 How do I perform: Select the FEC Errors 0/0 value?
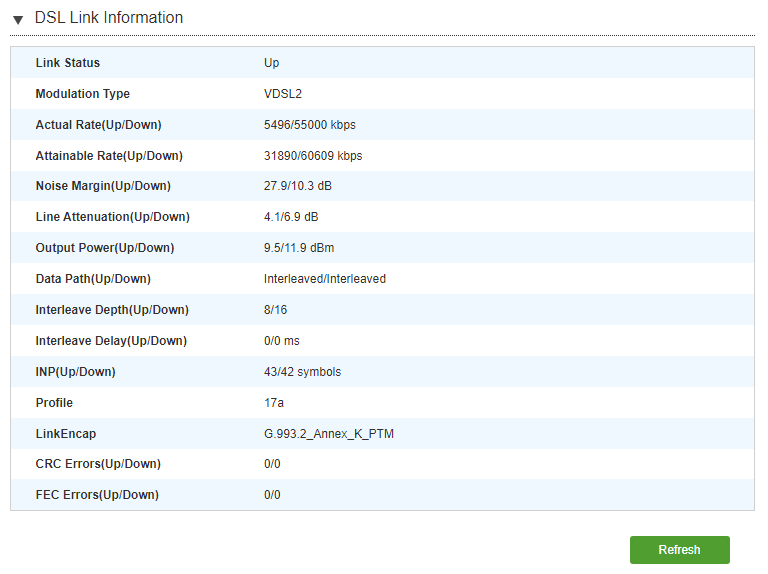[x=272, y=495]
